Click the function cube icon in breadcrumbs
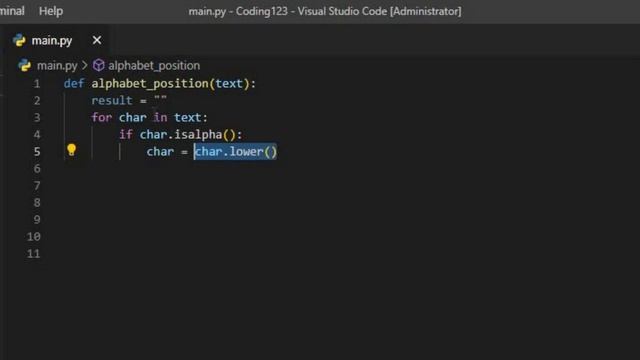Image resolution: width=640 pixels, height=360 pixels. pos(98,65)
